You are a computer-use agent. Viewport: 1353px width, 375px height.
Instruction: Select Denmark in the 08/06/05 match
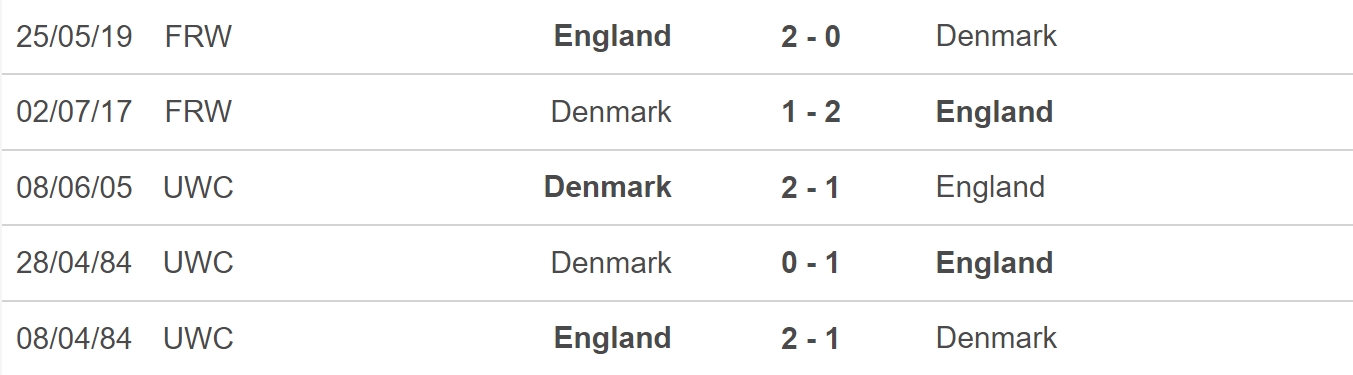click(608, 187)
